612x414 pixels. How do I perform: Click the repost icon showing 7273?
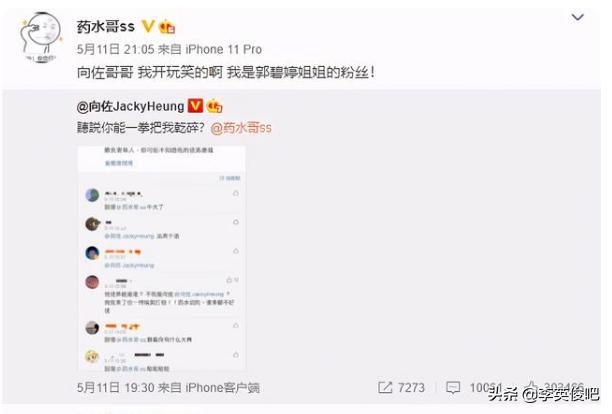[385, 387]
